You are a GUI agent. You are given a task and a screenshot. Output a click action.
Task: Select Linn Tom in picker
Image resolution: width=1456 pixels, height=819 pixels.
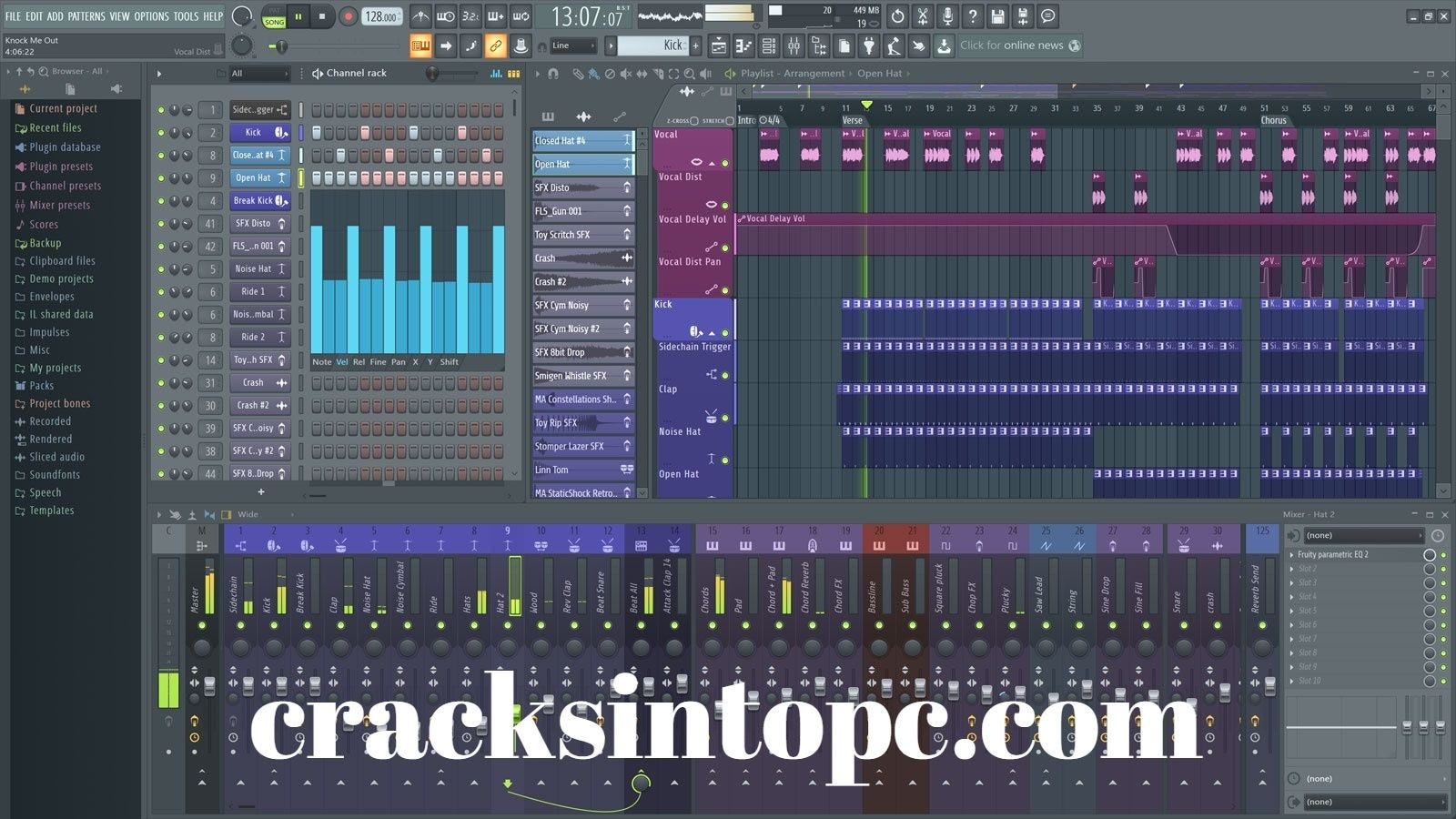pos(583,470)
